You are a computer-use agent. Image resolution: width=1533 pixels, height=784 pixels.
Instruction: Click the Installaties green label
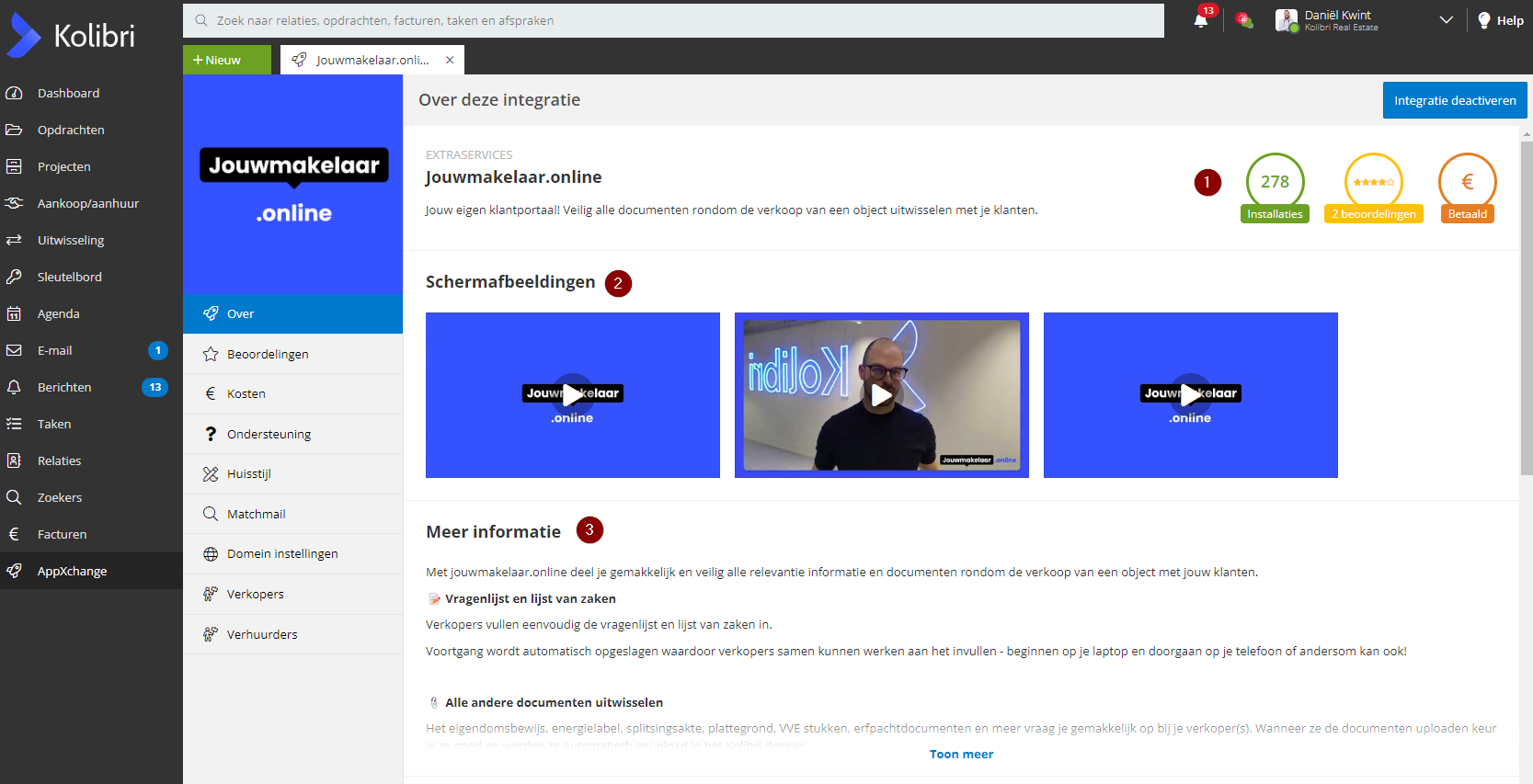(1275, 214)
